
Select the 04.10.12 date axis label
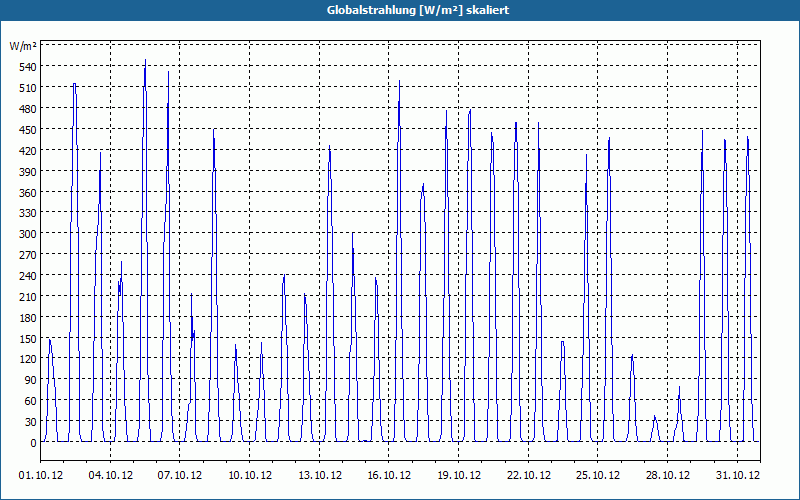(110, 475)
